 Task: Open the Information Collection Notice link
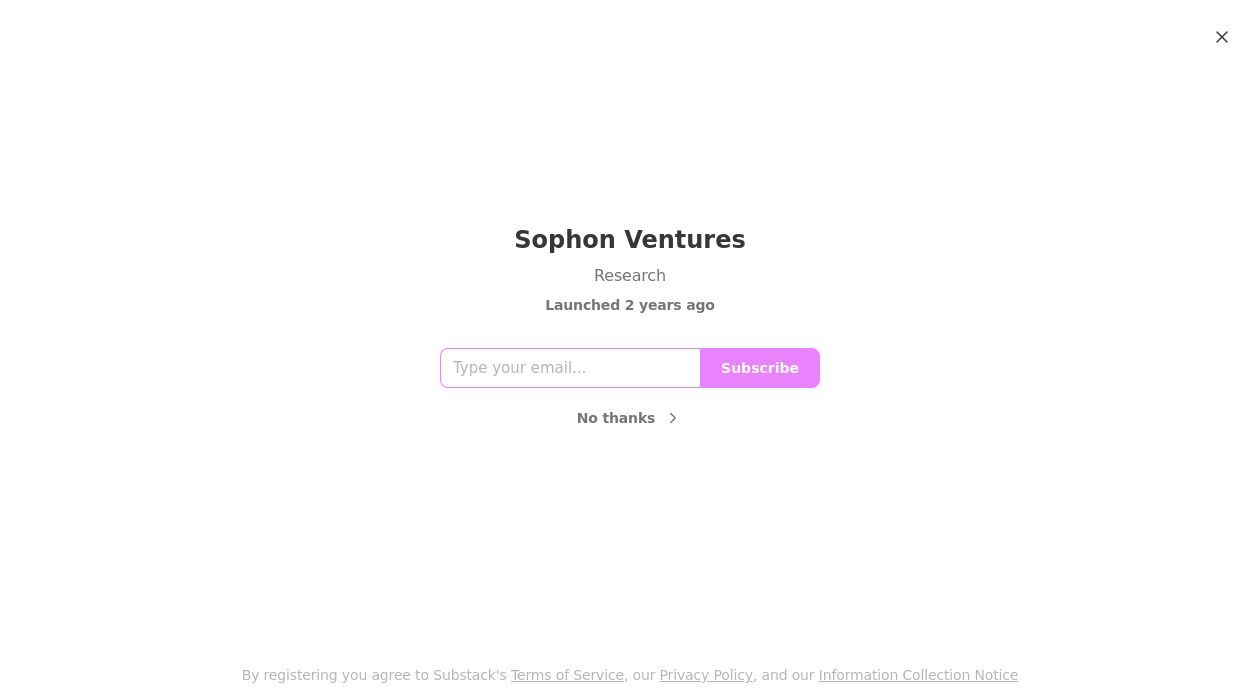(x=918, y=675)
